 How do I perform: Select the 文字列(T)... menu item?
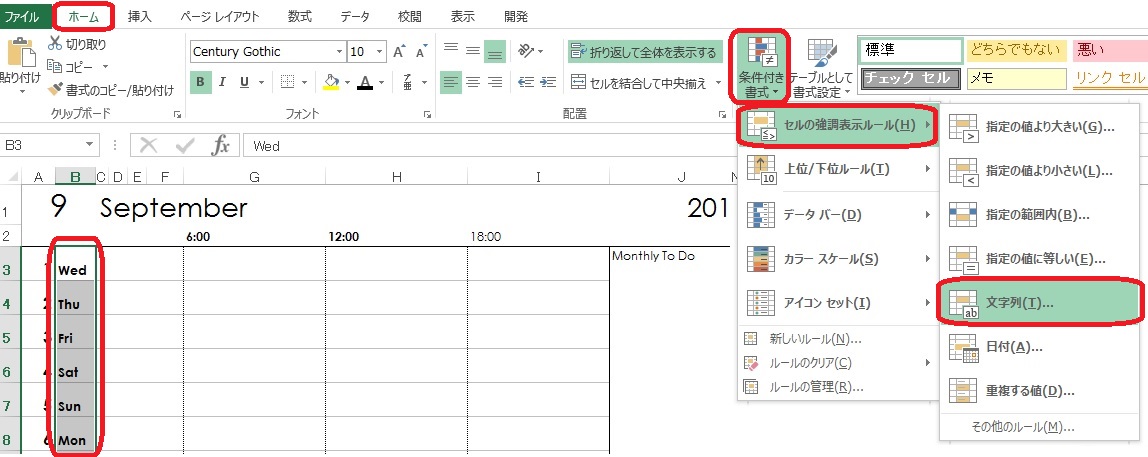click(x=1040, y=302)
